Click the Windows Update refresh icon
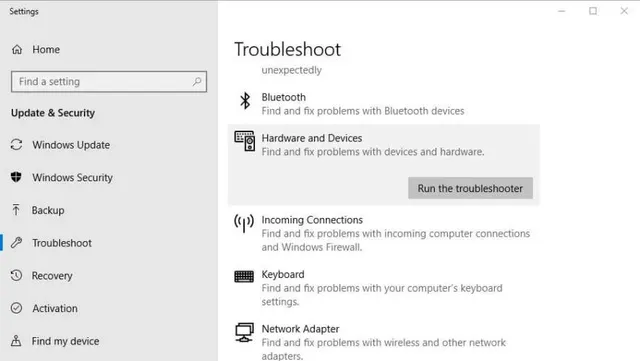640x361 pixels. point(16,145)
